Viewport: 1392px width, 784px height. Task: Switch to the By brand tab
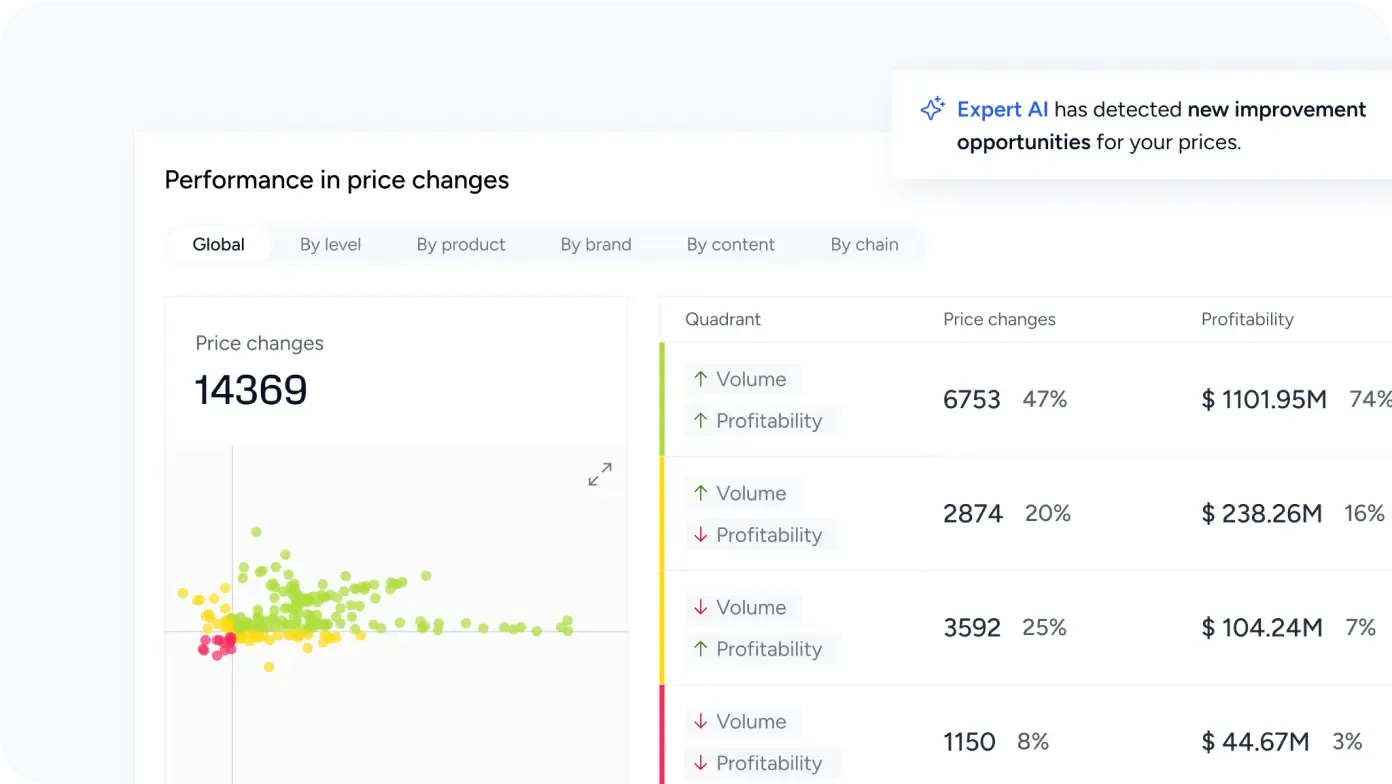[x=596, y=245]
